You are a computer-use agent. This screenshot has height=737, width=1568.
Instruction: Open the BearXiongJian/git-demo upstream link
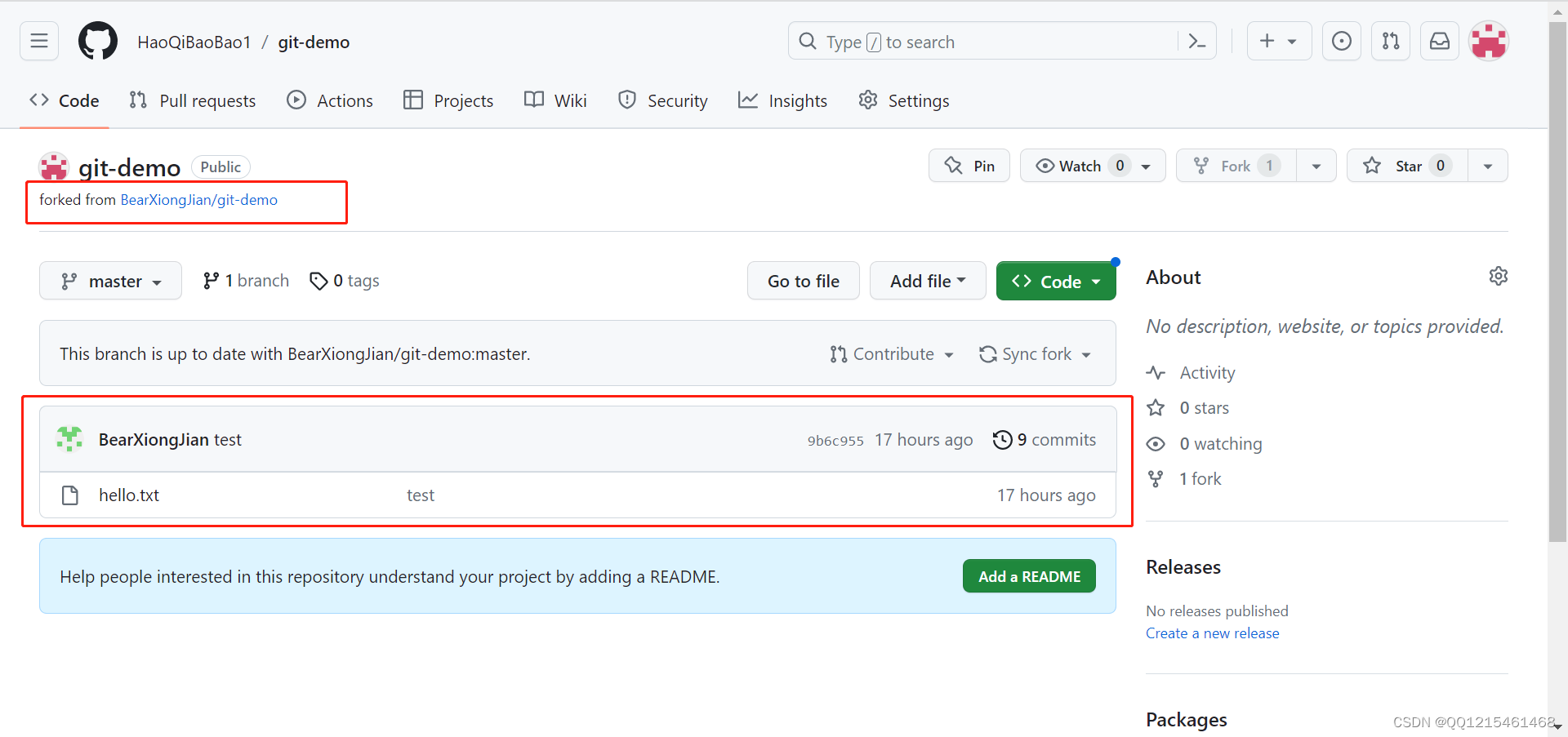(198, 200)
